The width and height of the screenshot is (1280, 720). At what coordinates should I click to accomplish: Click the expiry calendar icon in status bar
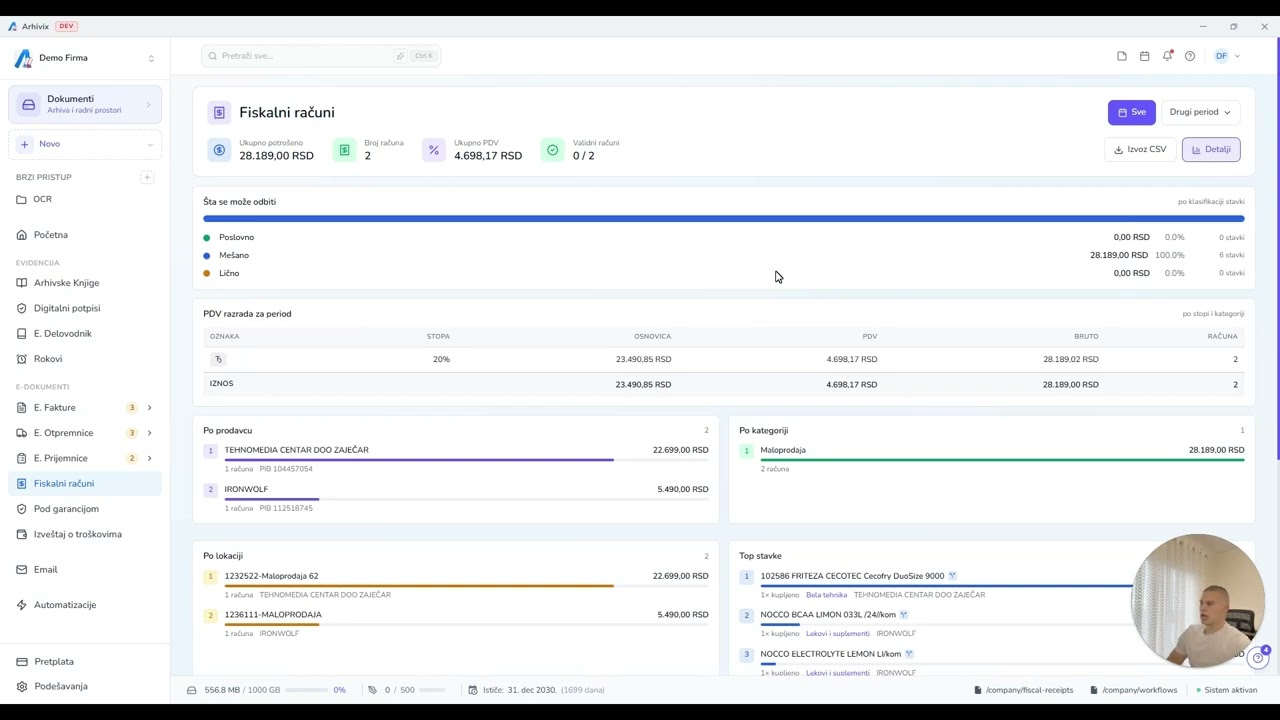pos(473,690)
